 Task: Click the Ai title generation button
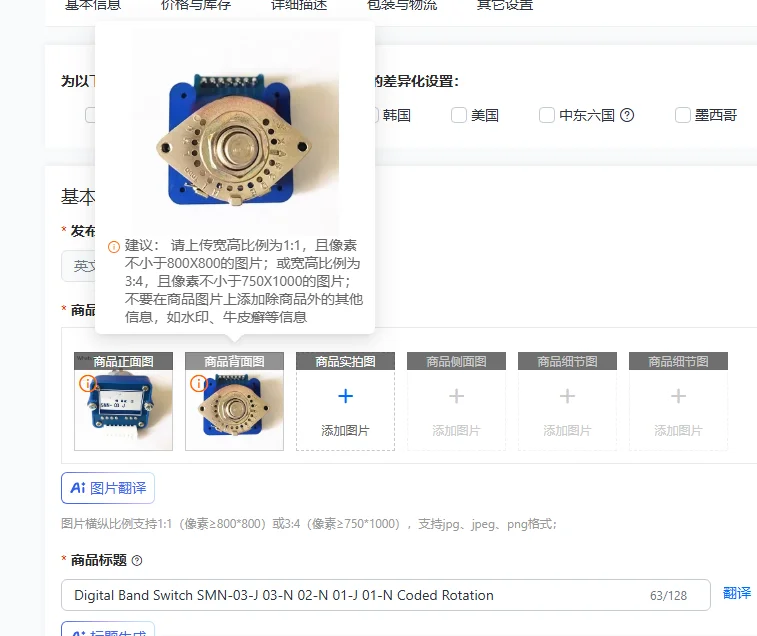(x=108, y=629)
